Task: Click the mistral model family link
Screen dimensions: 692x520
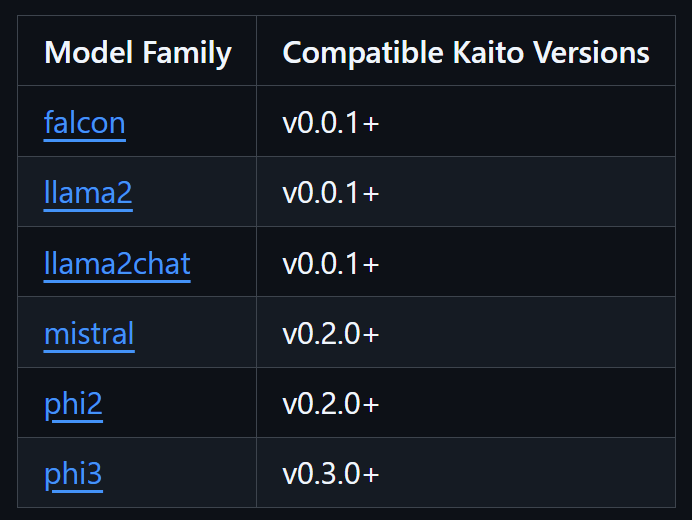Action: [89, 333]
